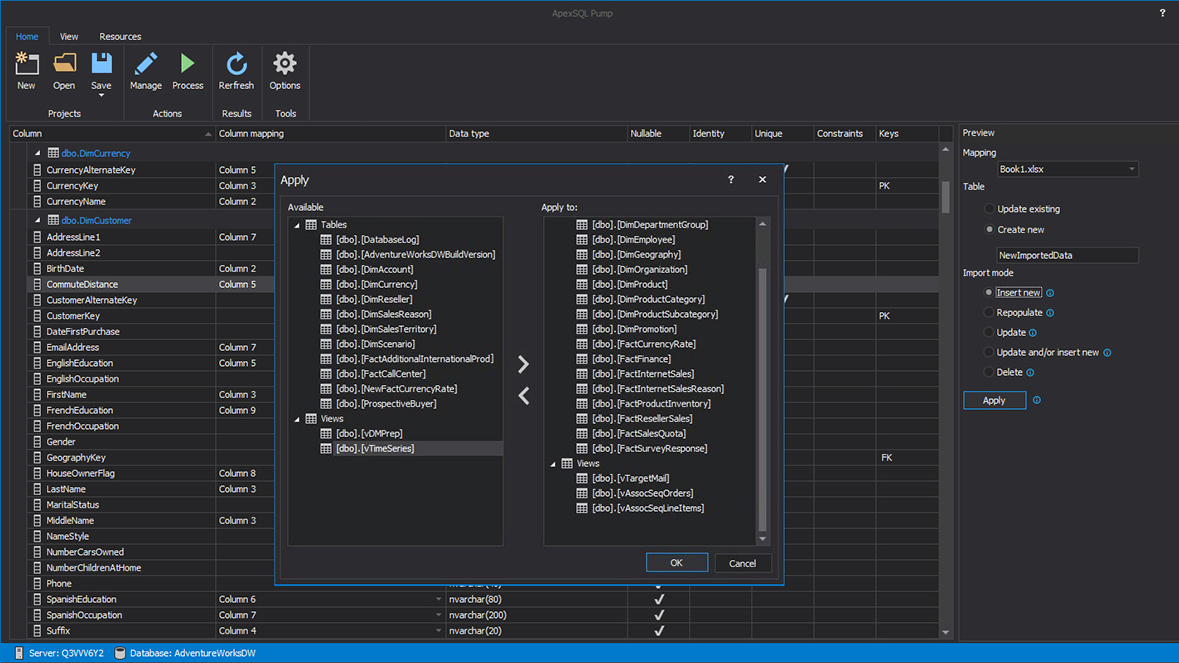Collapse the Views node in Available list
This screenshot has height=663, width=1179.
(x=296, y=418)
